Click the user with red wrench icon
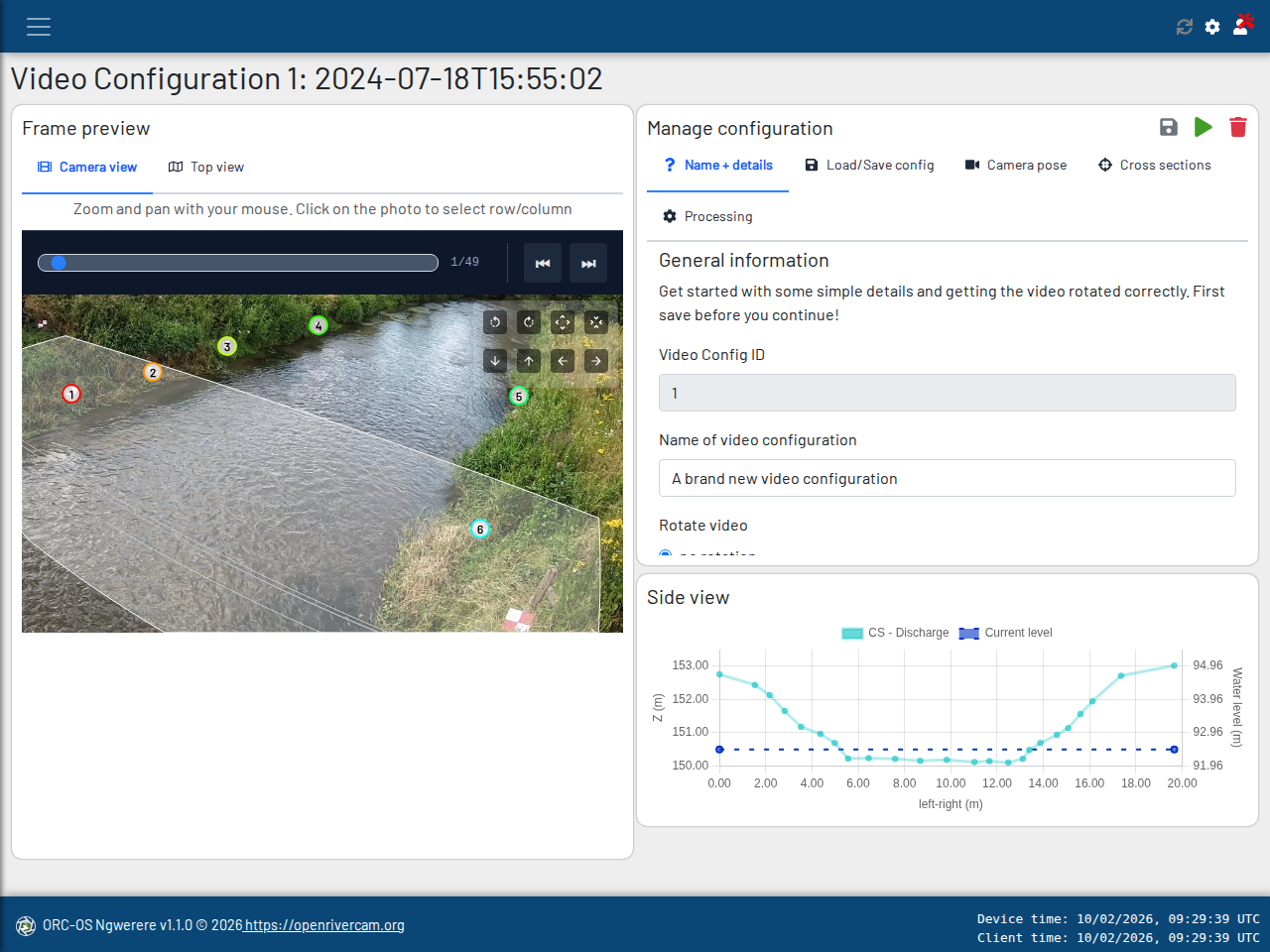 (x=1242, y=25)
